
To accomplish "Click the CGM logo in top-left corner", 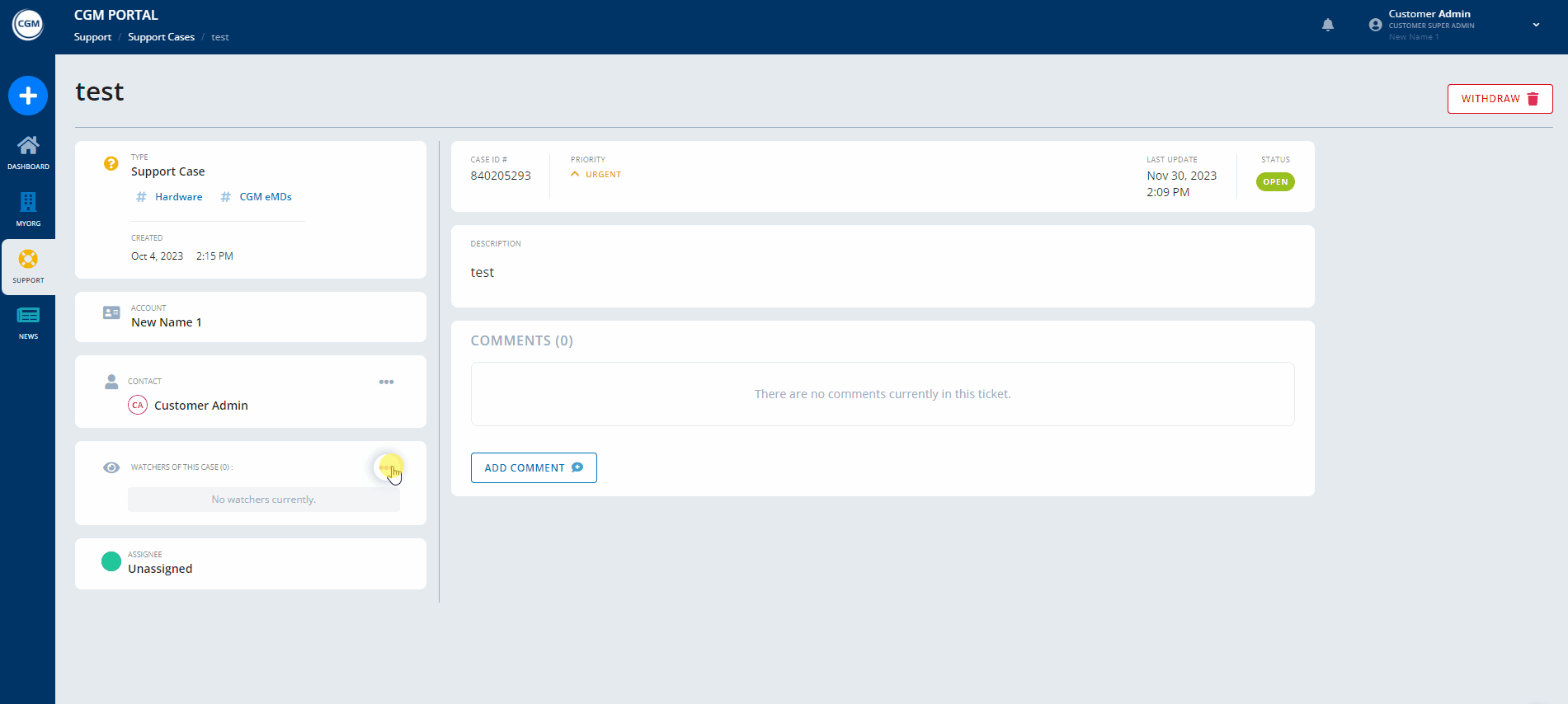I will 28,25.
